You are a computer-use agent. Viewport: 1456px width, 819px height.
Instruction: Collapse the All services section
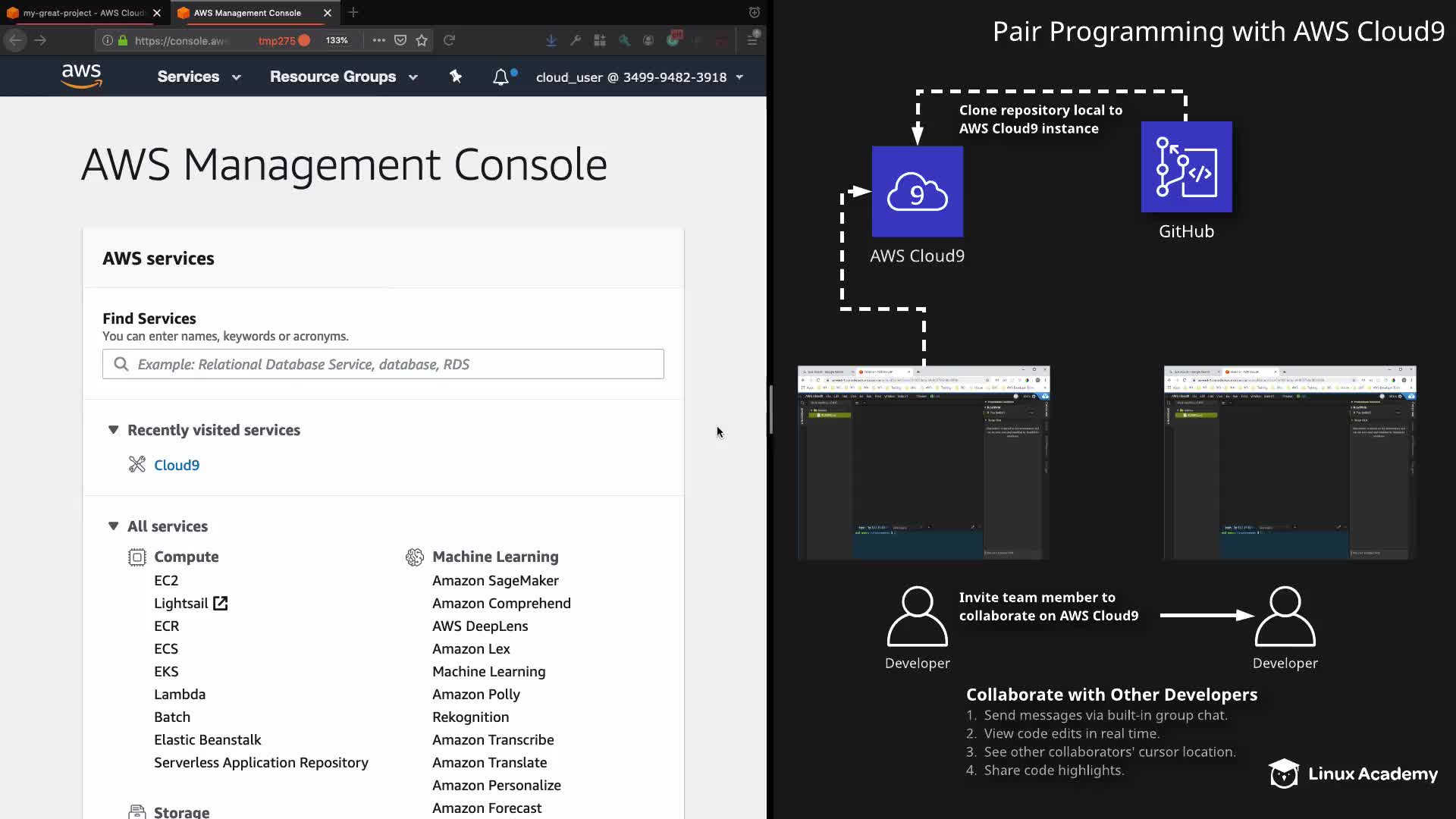[x=113, y=526]
